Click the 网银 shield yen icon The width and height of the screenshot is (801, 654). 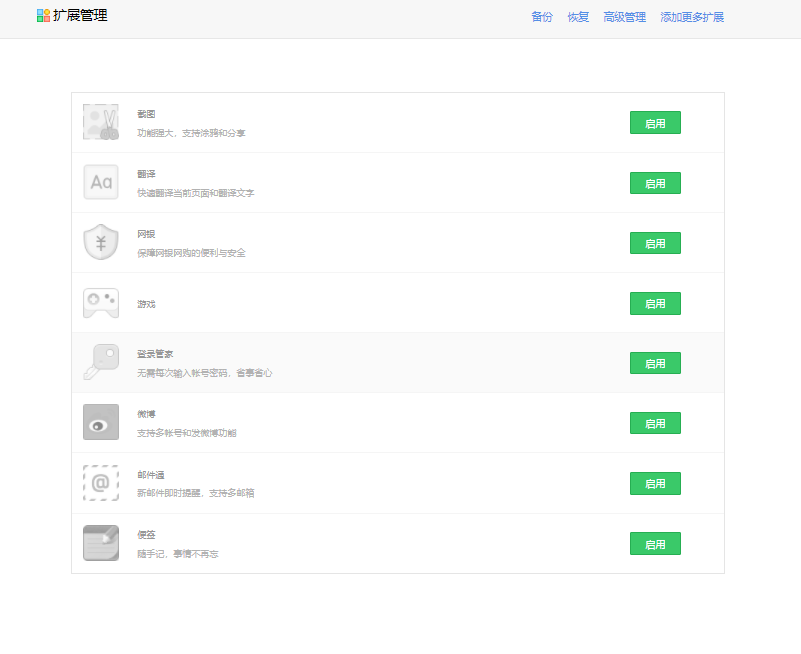click(x=101, y=242)
